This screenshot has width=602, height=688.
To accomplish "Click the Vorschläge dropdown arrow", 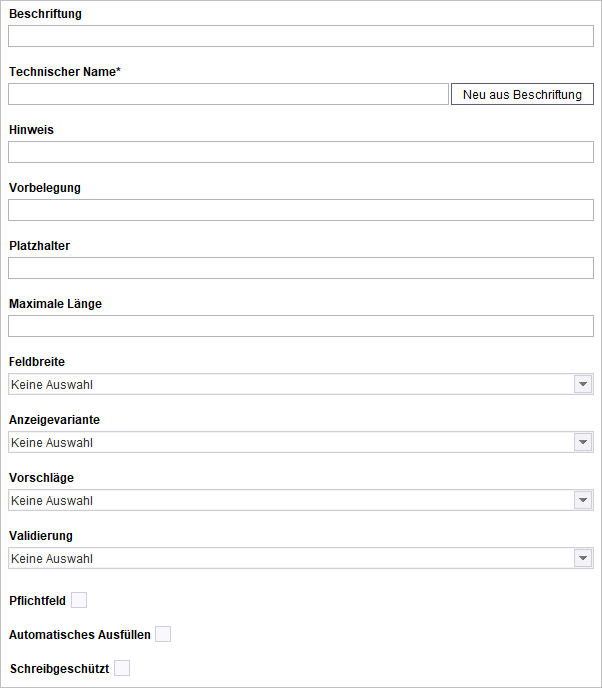I will [x=583, y=500].
